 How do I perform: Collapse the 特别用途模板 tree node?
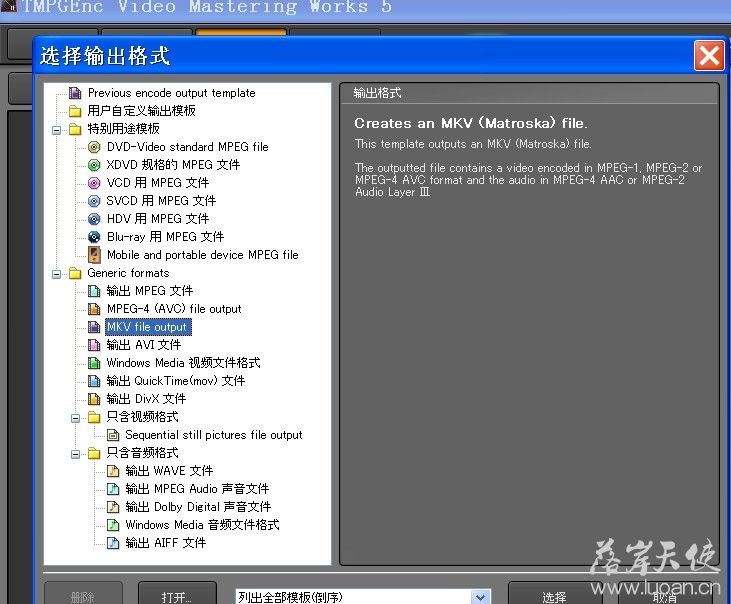coord(56,130)
